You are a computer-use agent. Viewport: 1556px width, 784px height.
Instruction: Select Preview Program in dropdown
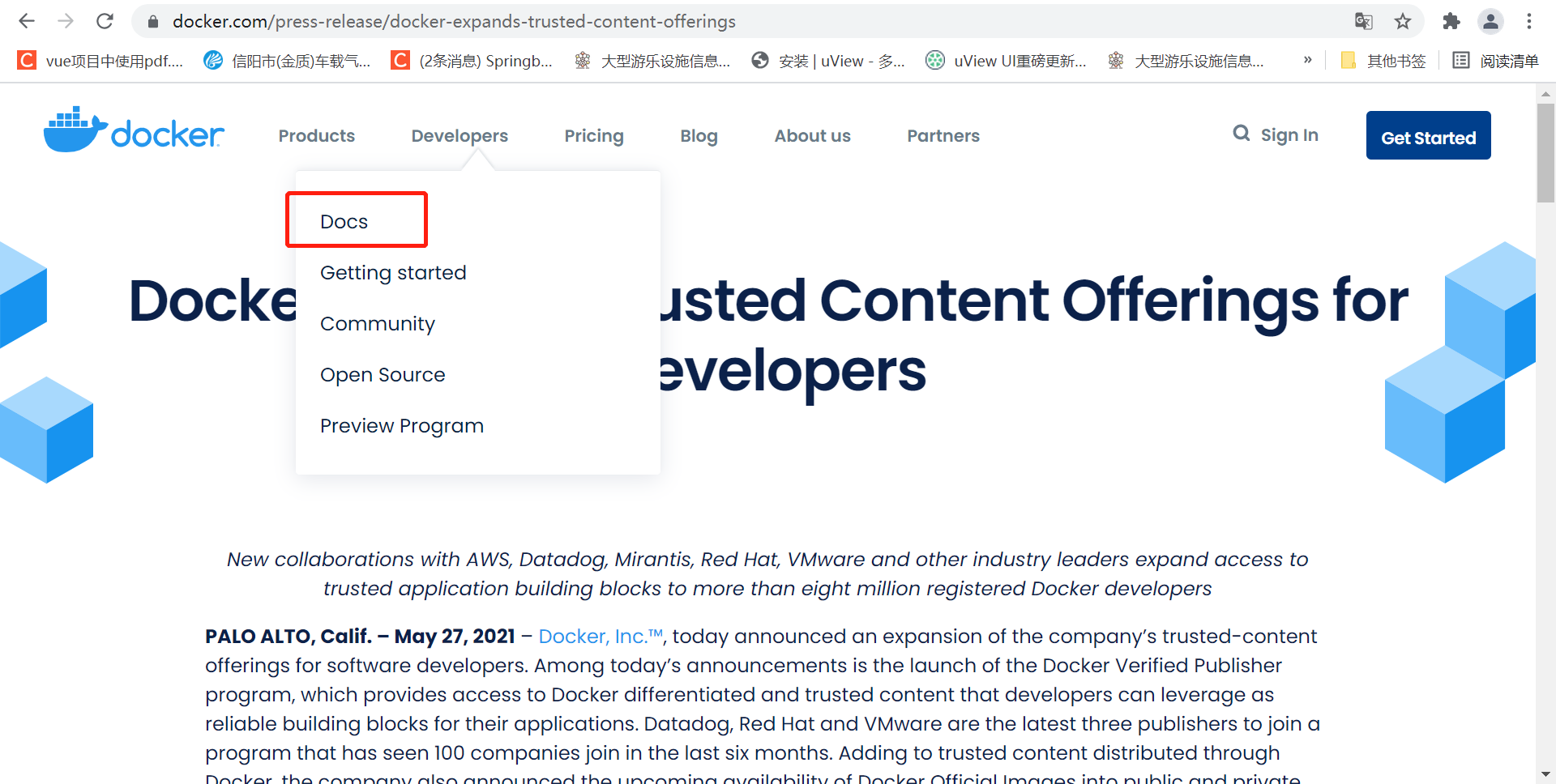[x=402, y=426]
